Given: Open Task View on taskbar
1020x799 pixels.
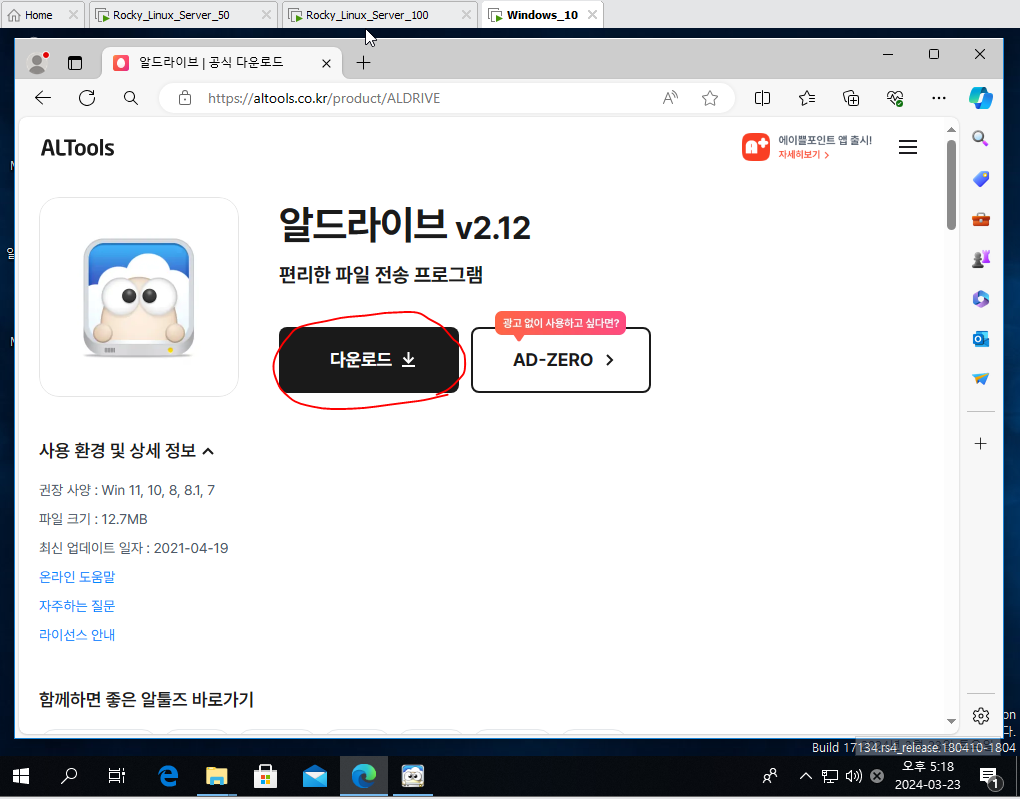Looking at the screenshot, I should [117, 776].
